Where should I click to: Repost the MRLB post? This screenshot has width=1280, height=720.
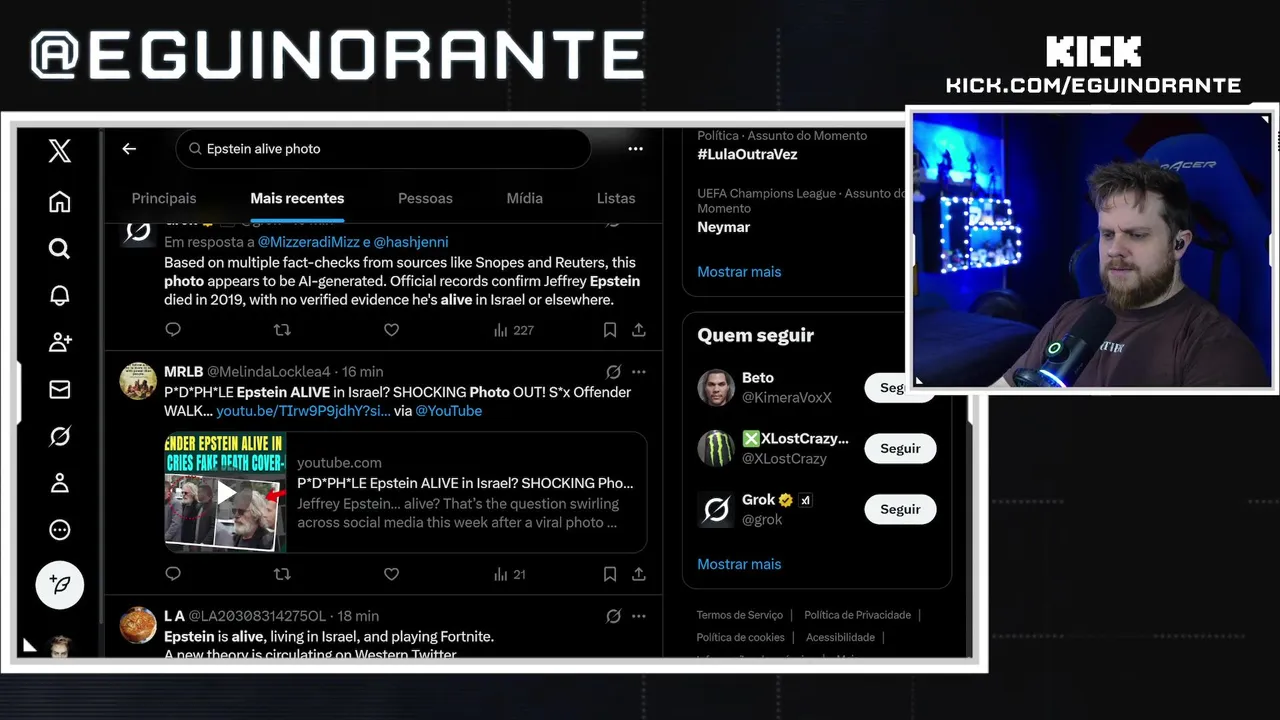pyautogui.click(x=282, y=574)
